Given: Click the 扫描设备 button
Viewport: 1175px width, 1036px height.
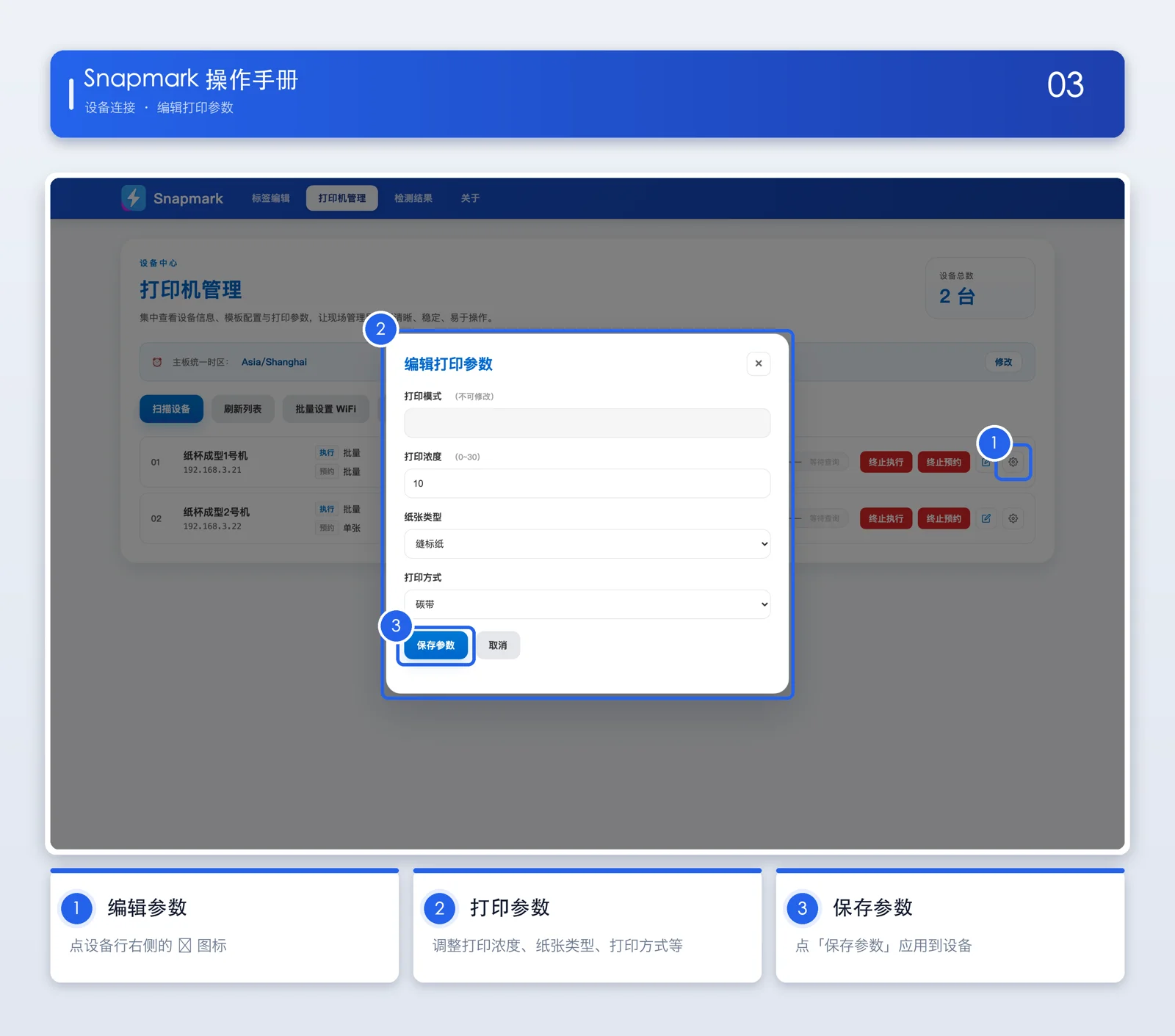Looking at the screenshot, I should (x=171, y=409).
